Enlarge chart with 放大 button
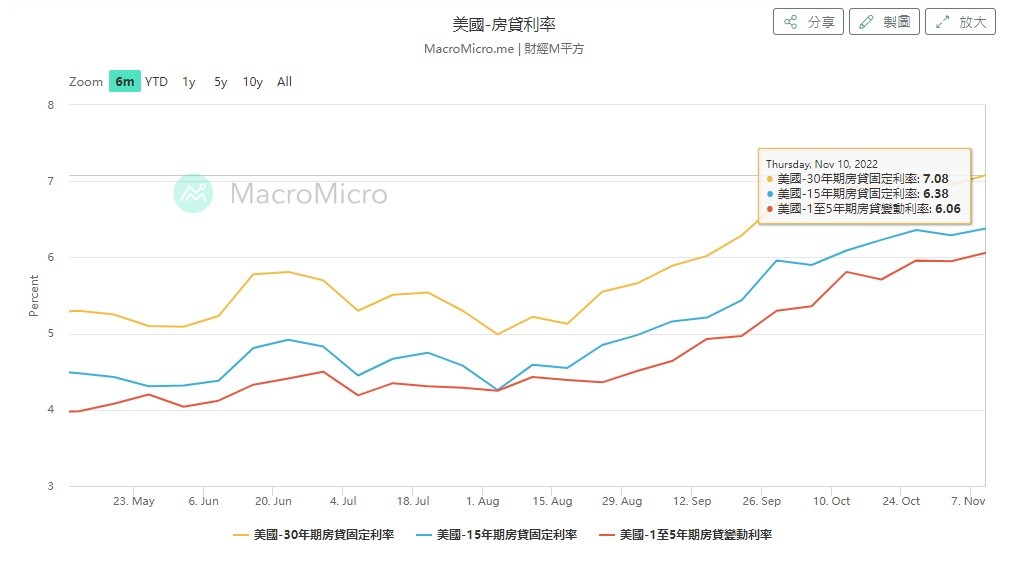Screen dimensions: 1019x566 pyautogui.click(x=961, y=22)
